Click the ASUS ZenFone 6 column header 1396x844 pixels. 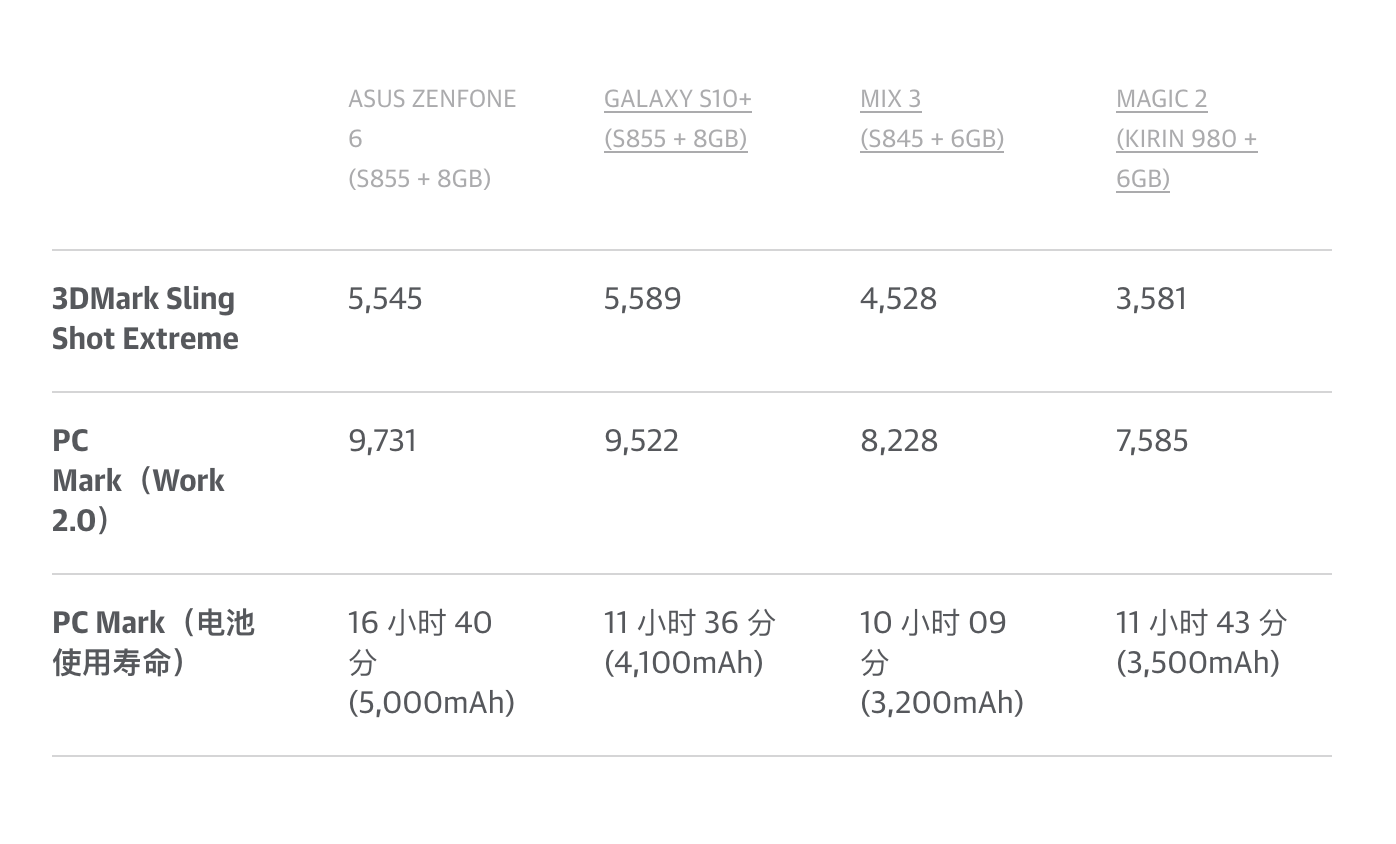point(431,138)
